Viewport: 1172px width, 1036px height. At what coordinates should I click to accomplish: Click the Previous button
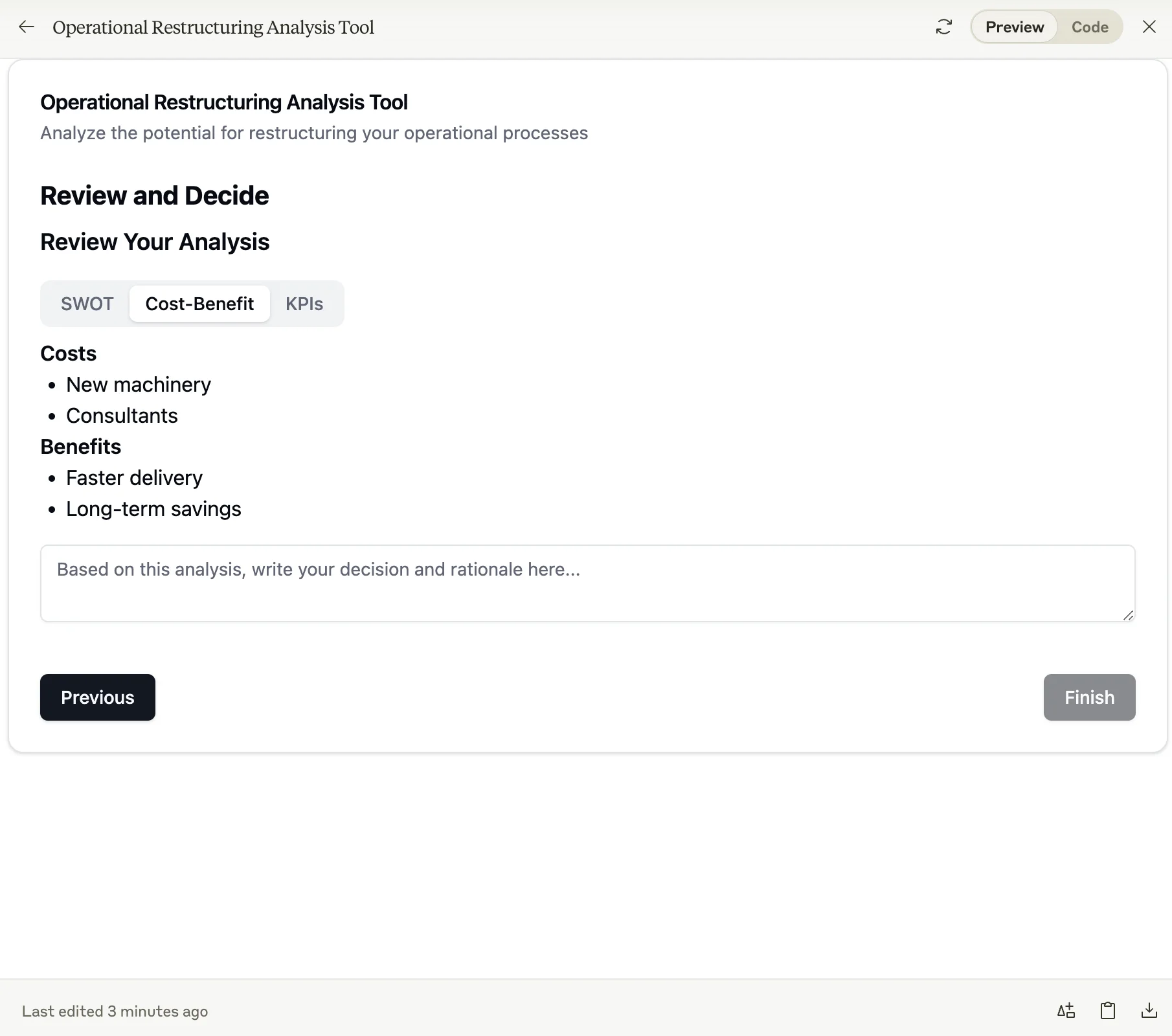click(98, 697)
